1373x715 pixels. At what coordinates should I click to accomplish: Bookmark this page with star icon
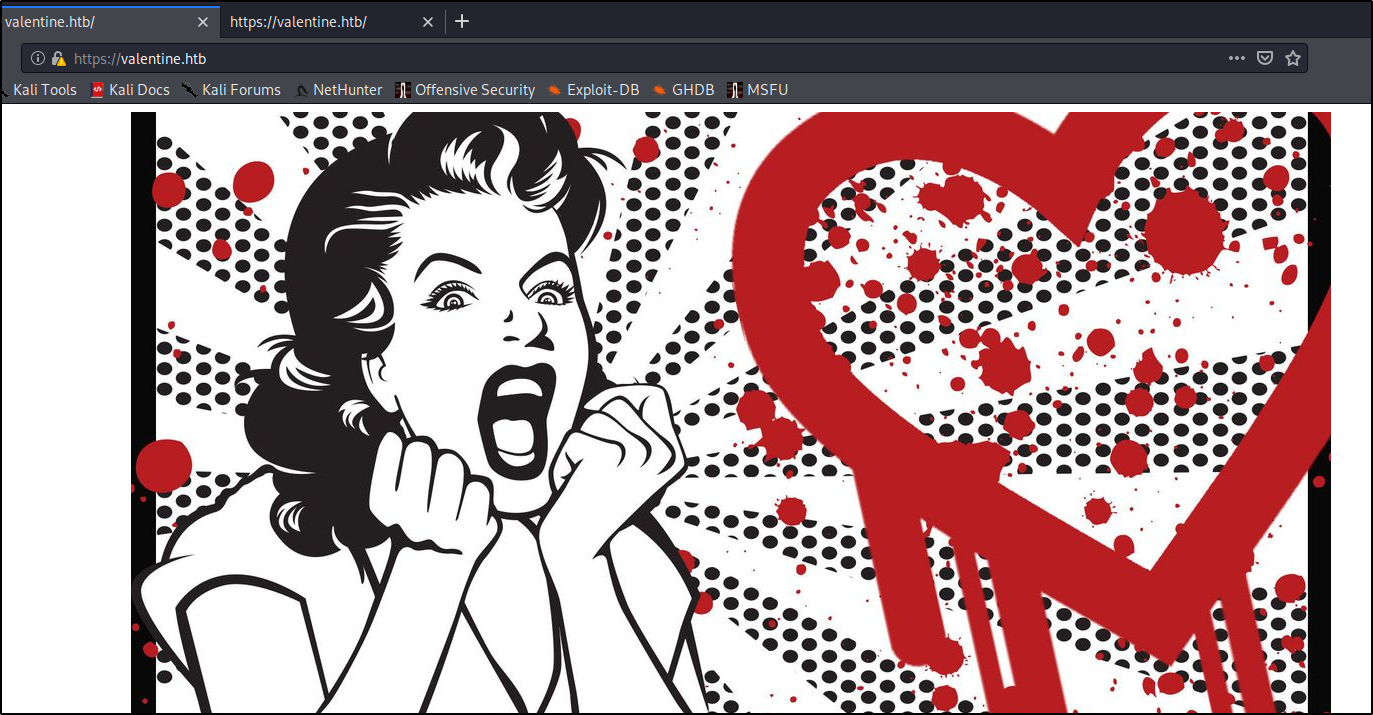1293,59
